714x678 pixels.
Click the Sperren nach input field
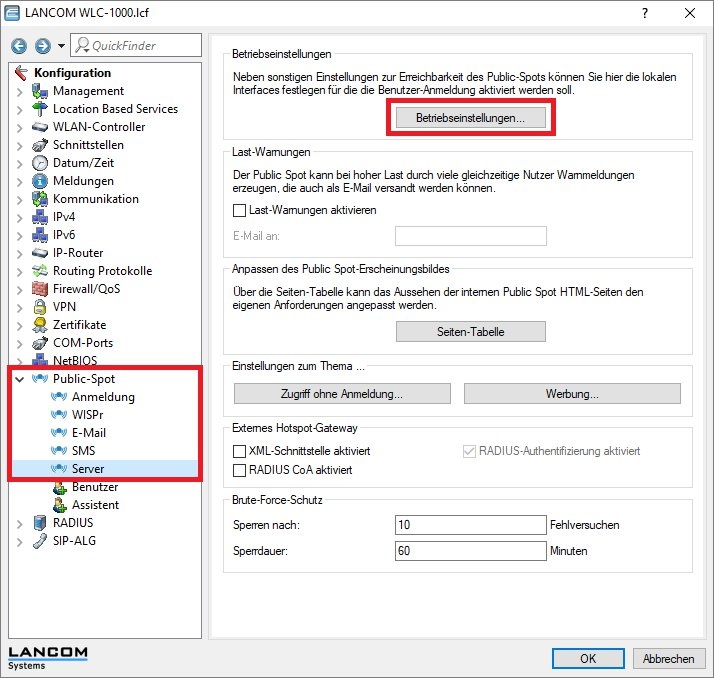click(470, 525)
